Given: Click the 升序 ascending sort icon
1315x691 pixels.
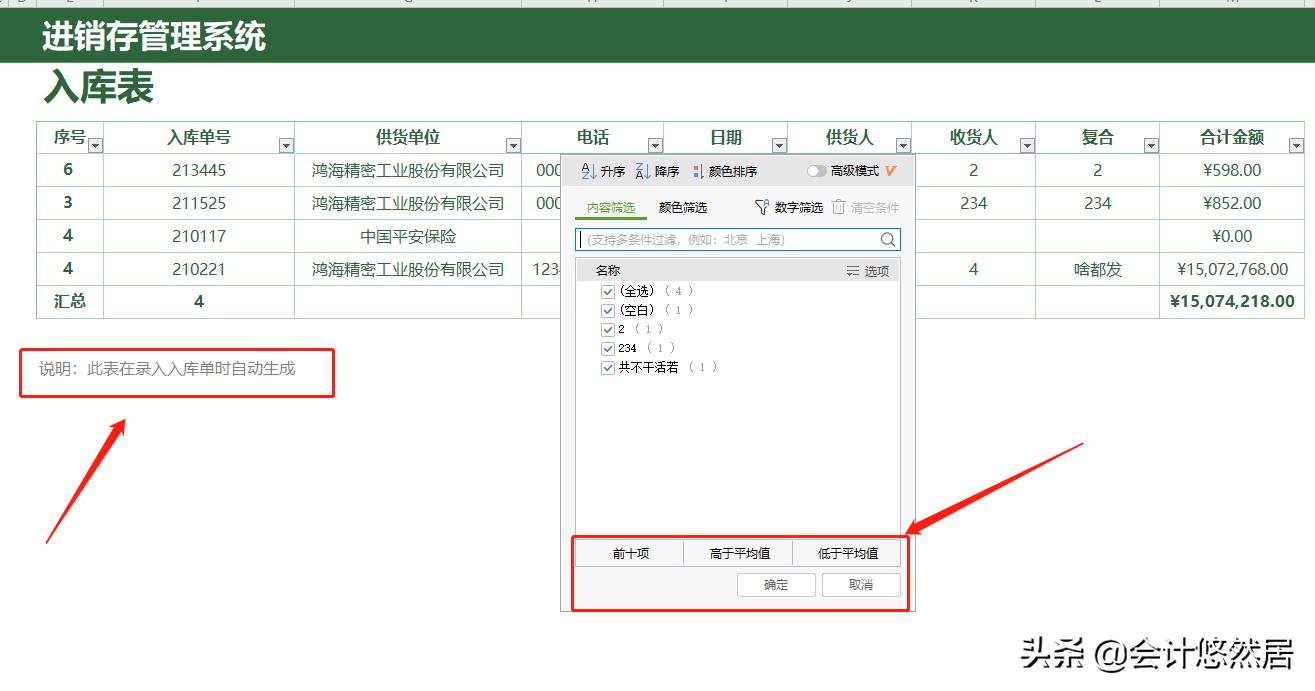Looking at the screenshot, I should pos(587,171).
